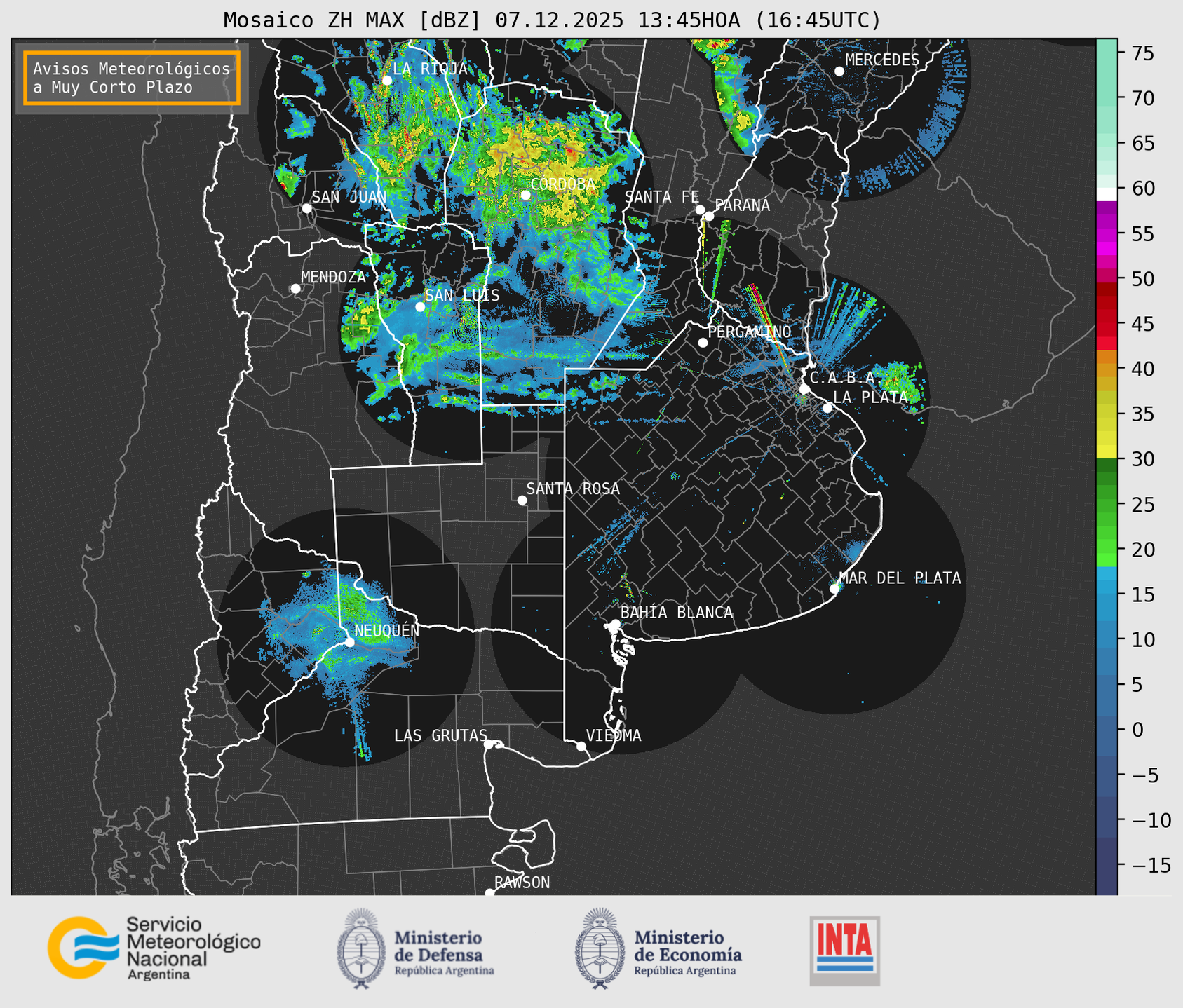Screen dimensions: 1183x1008
Task: Select the LA RIOJA city marker
Action: pos(386,81)
